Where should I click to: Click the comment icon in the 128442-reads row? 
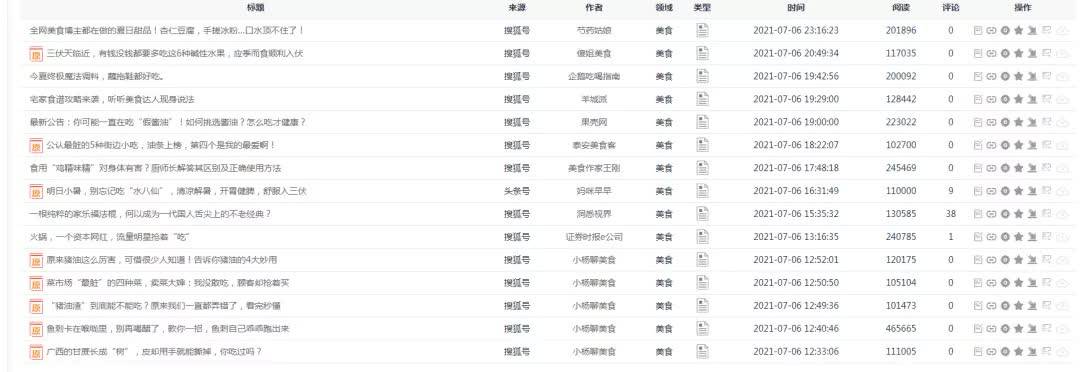1046,99
